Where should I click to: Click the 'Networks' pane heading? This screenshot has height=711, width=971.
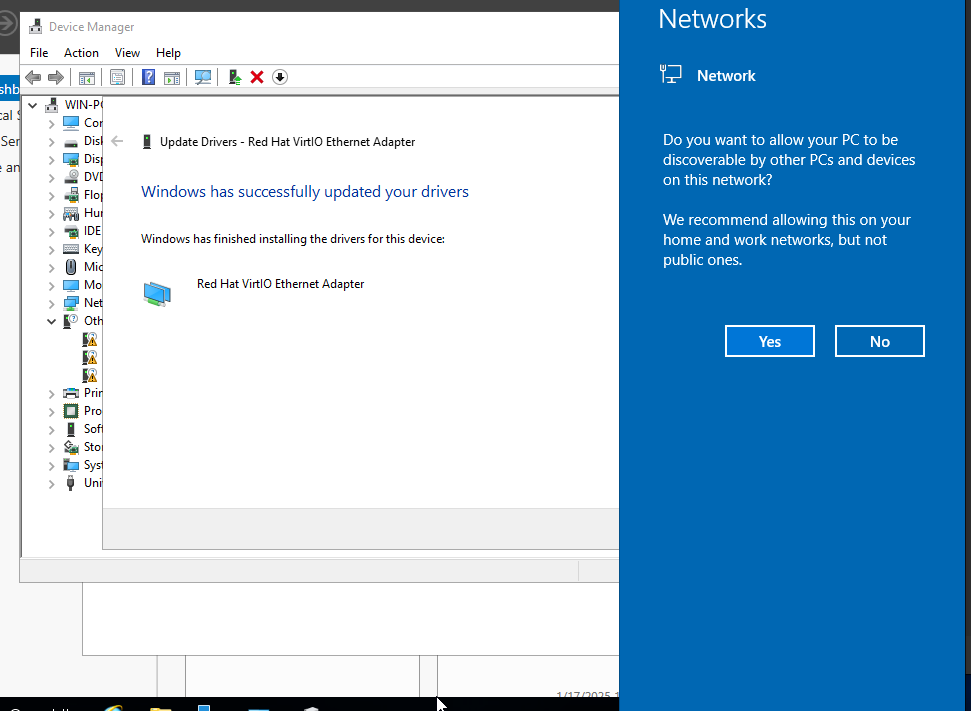(712, 19)
